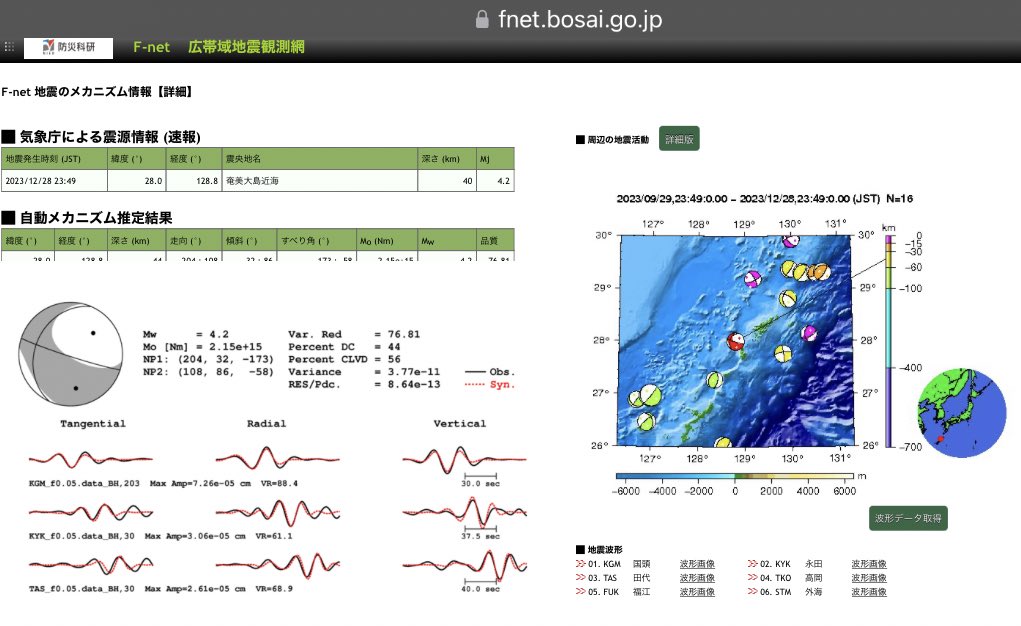Viewport: 1021px width, 626px height.
Task: Click the Mj value 4.2 cell
Action: [x=496, y=181]
